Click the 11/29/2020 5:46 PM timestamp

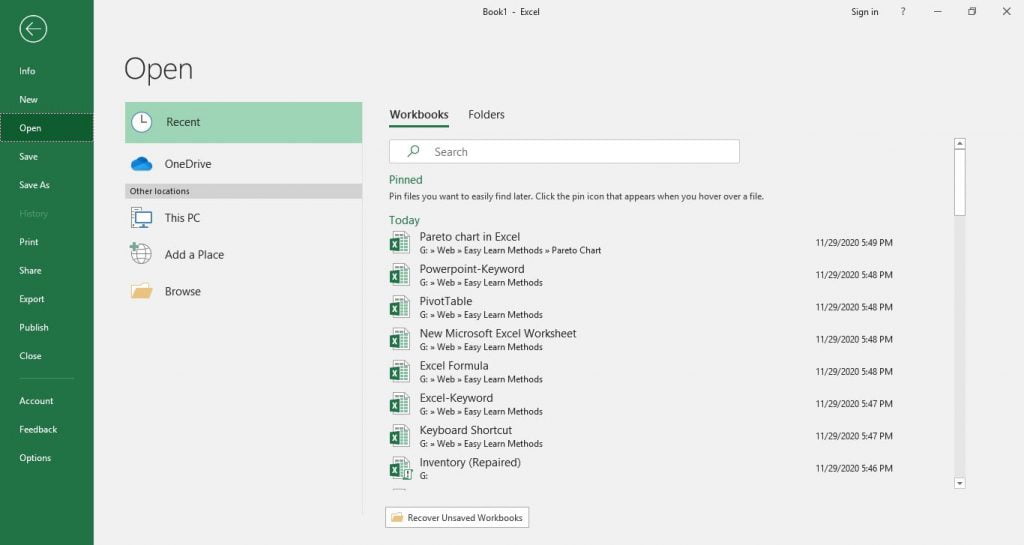click(854, 468)
